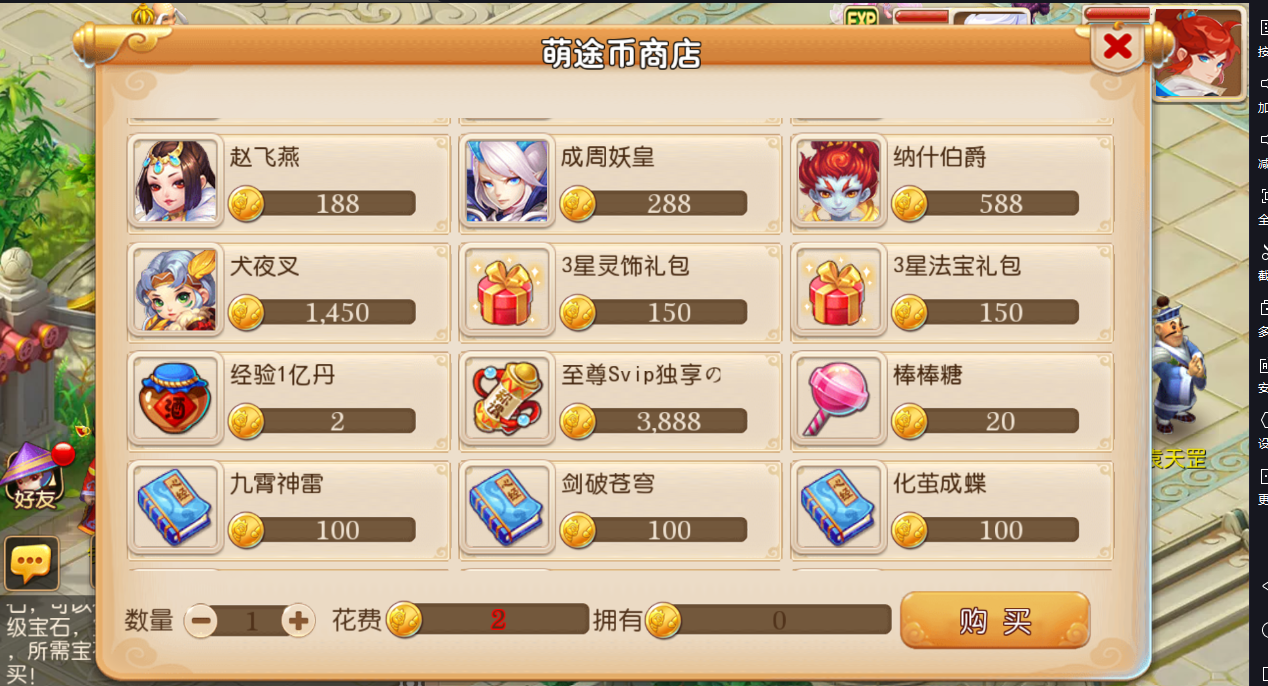Choose the 3星灵饰礼包 gift box icon
The image size is (1268, 686).
tap(507, 290)
